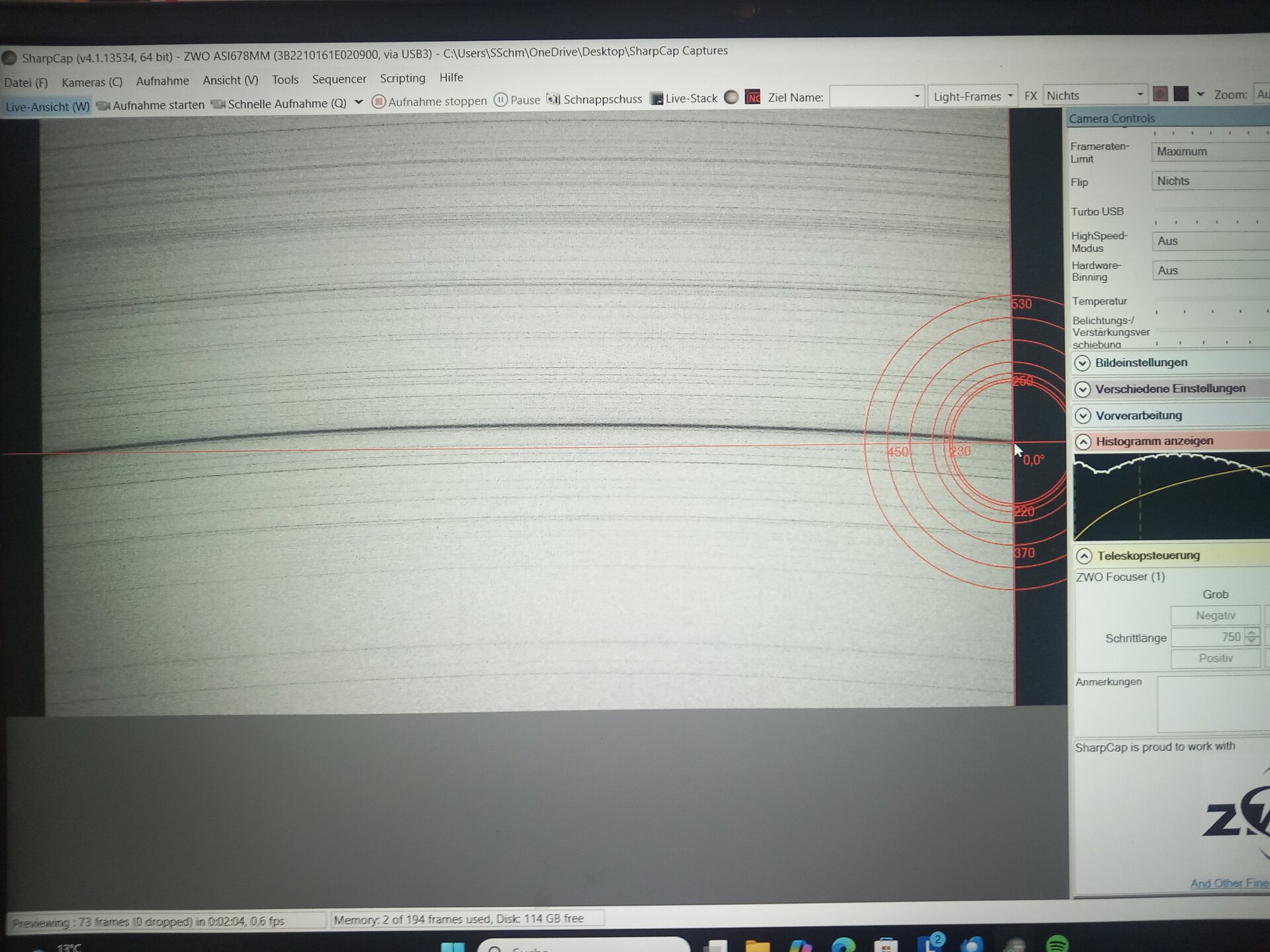Open the Tools menu
Image resolution: width=1270 pixels, height=952 pixels.
click(x=285, y=79)
